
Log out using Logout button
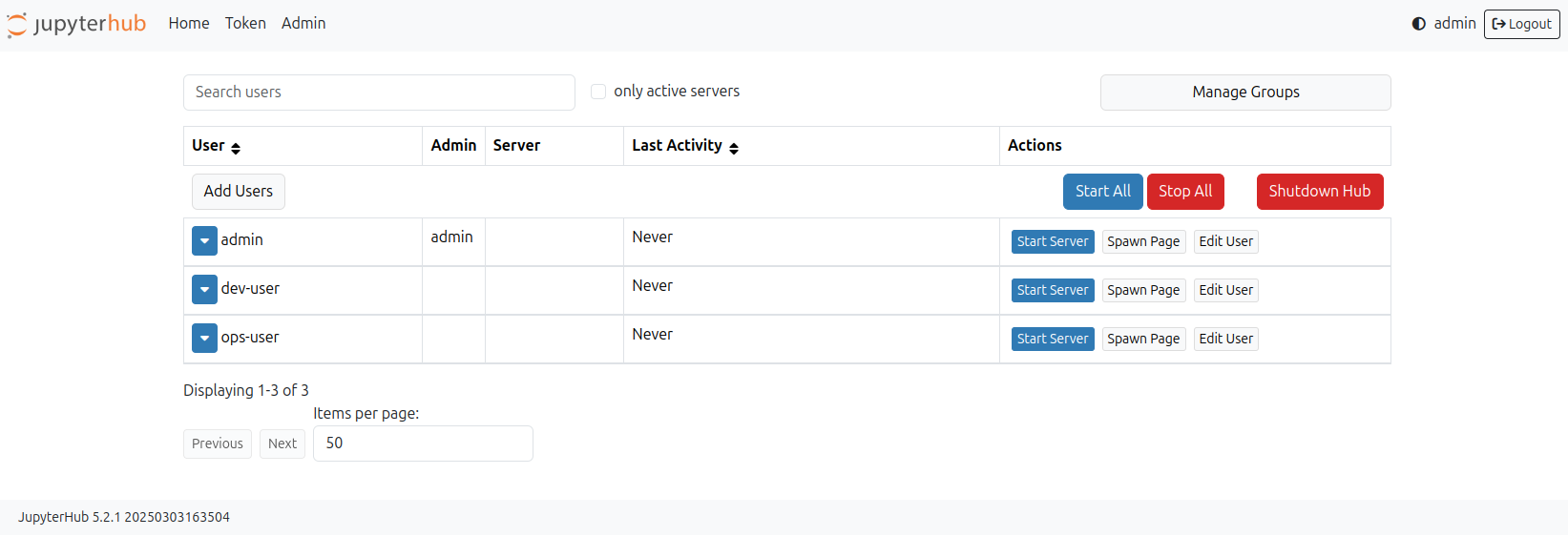tap(1521, 24)
